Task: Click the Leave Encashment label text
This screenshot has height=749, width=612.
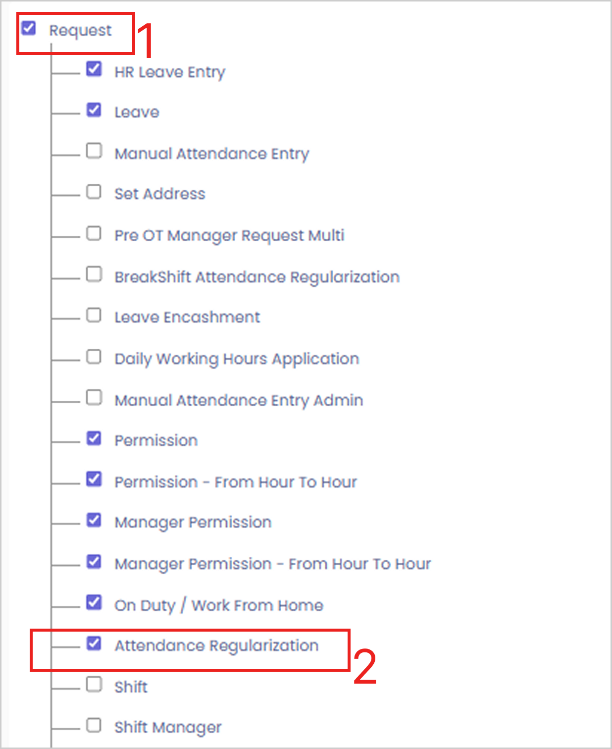Action: (187, 317)
